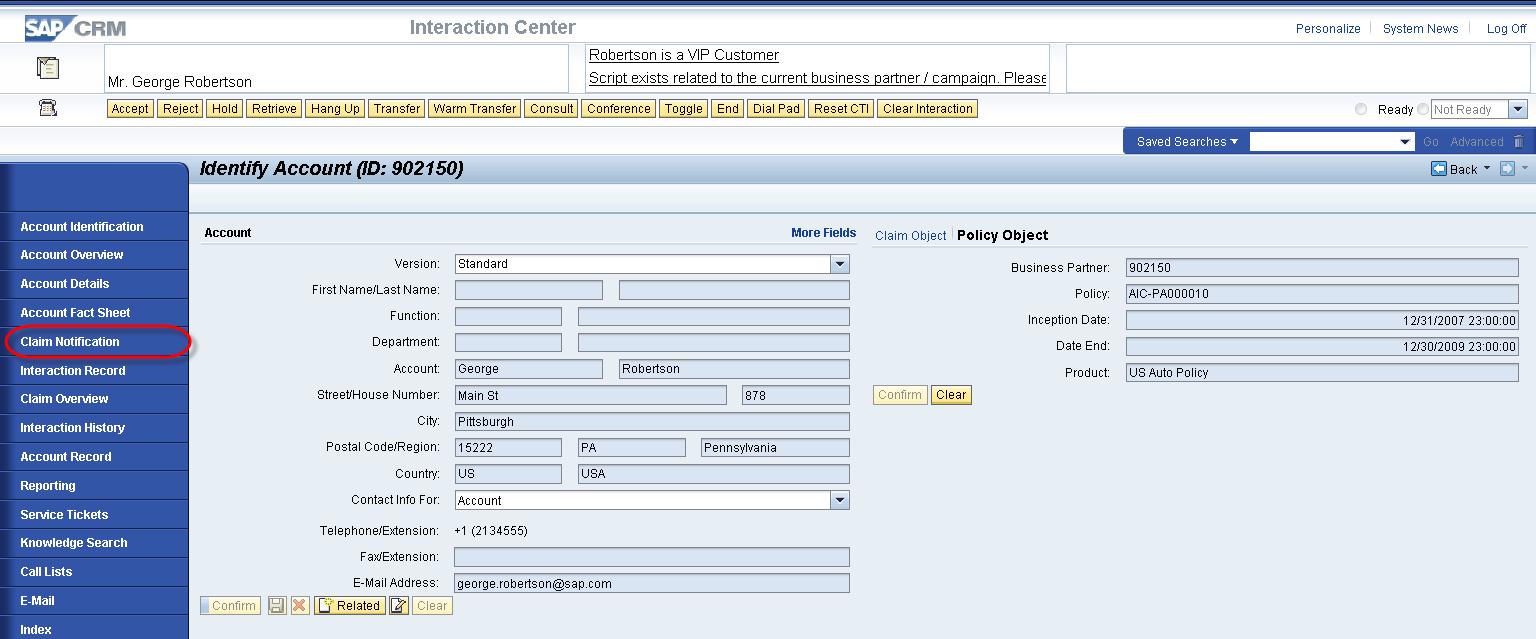Open the Personalize link

pyautogui.click(x=1328, y=29)
